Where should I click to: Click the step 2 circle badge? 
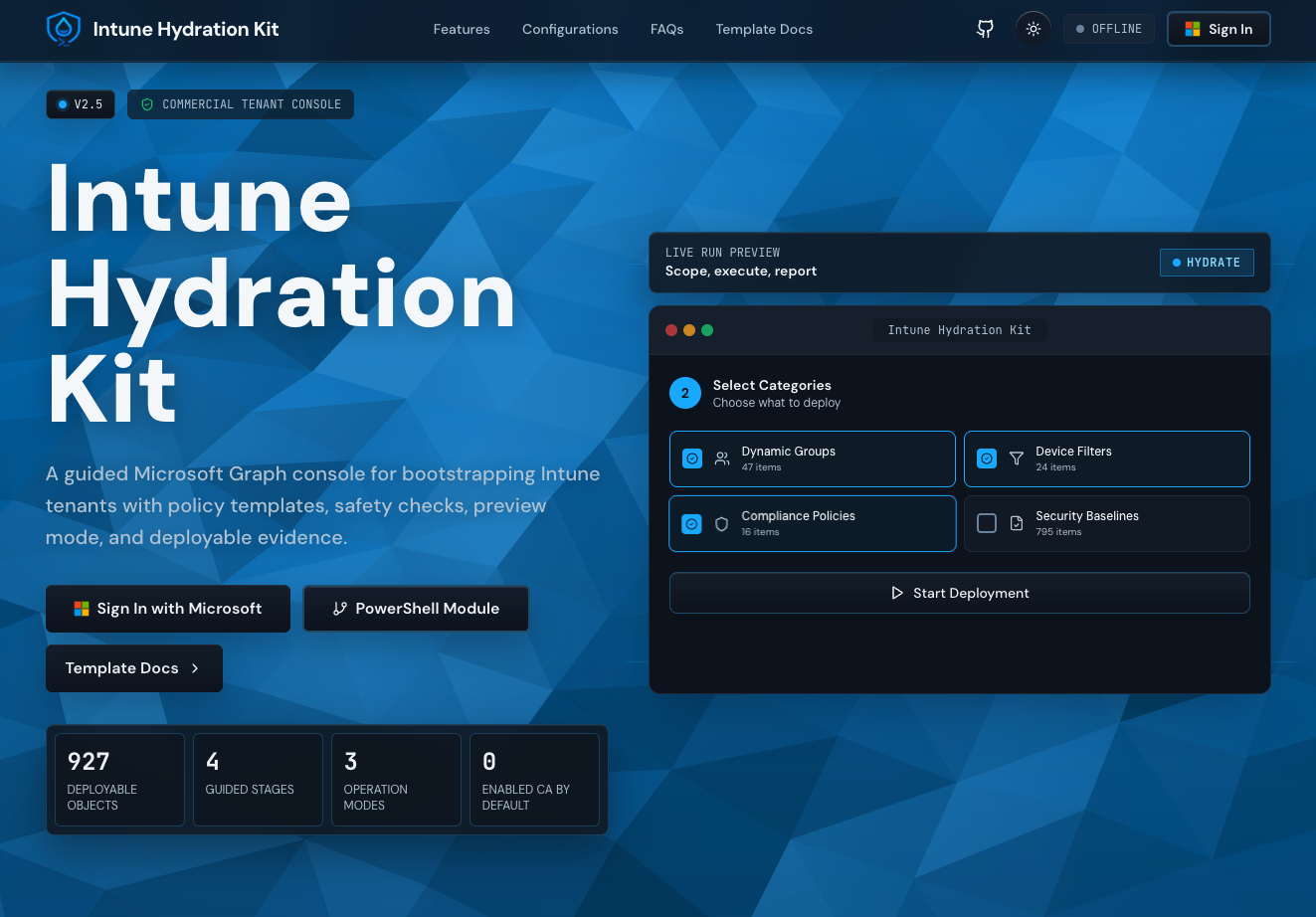coord(685,393)
